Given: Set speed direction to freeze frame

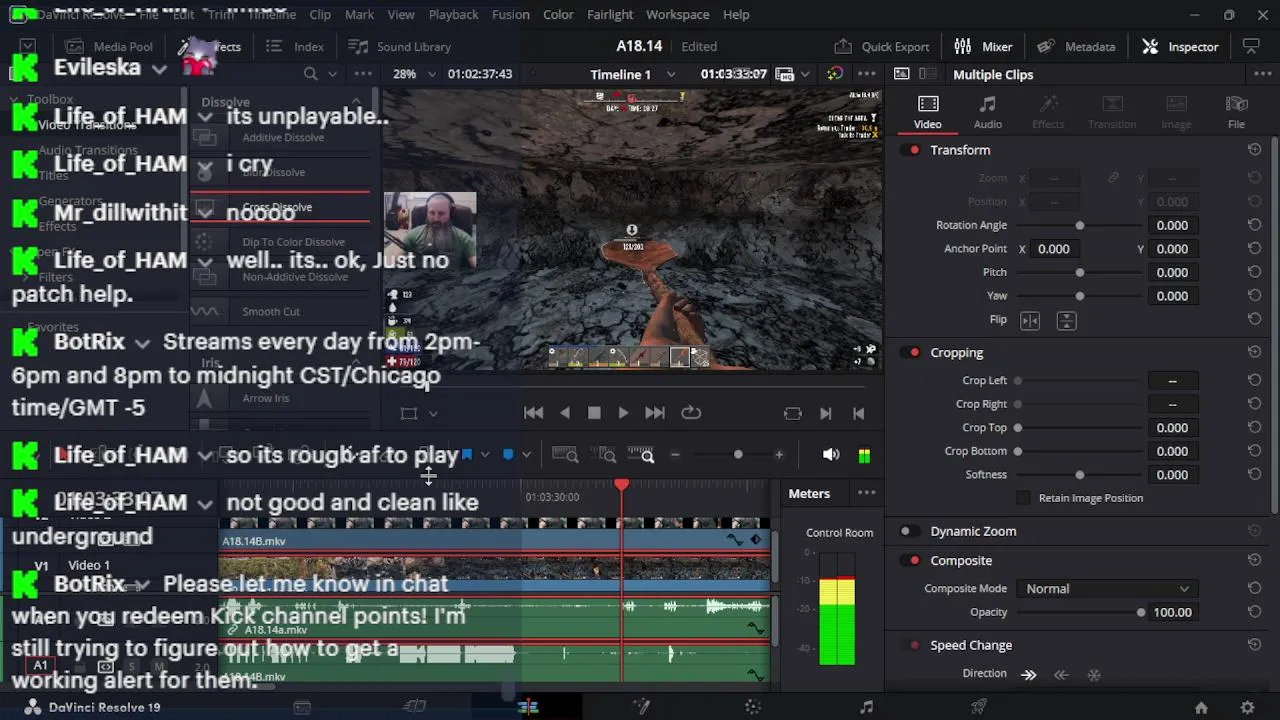Looking at the screenshot, I should tap(1094, 674).
